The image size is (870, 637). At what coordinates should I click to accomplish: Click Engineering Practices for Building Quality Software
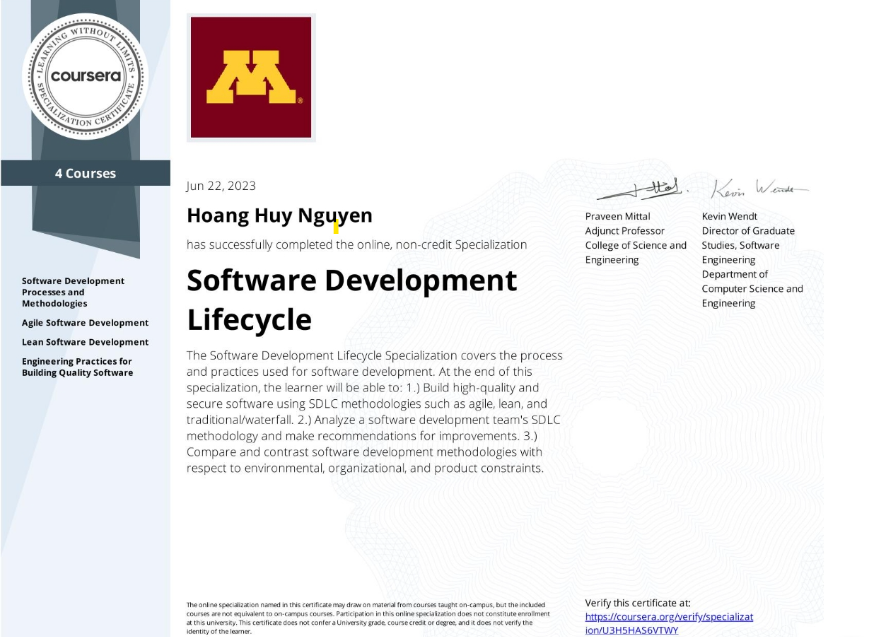(x=77, y=367)
